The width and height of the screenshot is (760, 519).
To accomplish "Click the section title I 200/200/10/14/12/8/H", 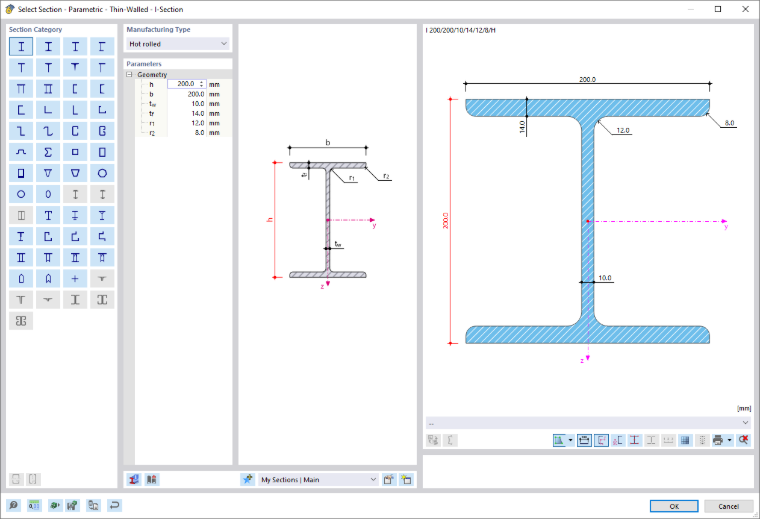I will [460, 30].
